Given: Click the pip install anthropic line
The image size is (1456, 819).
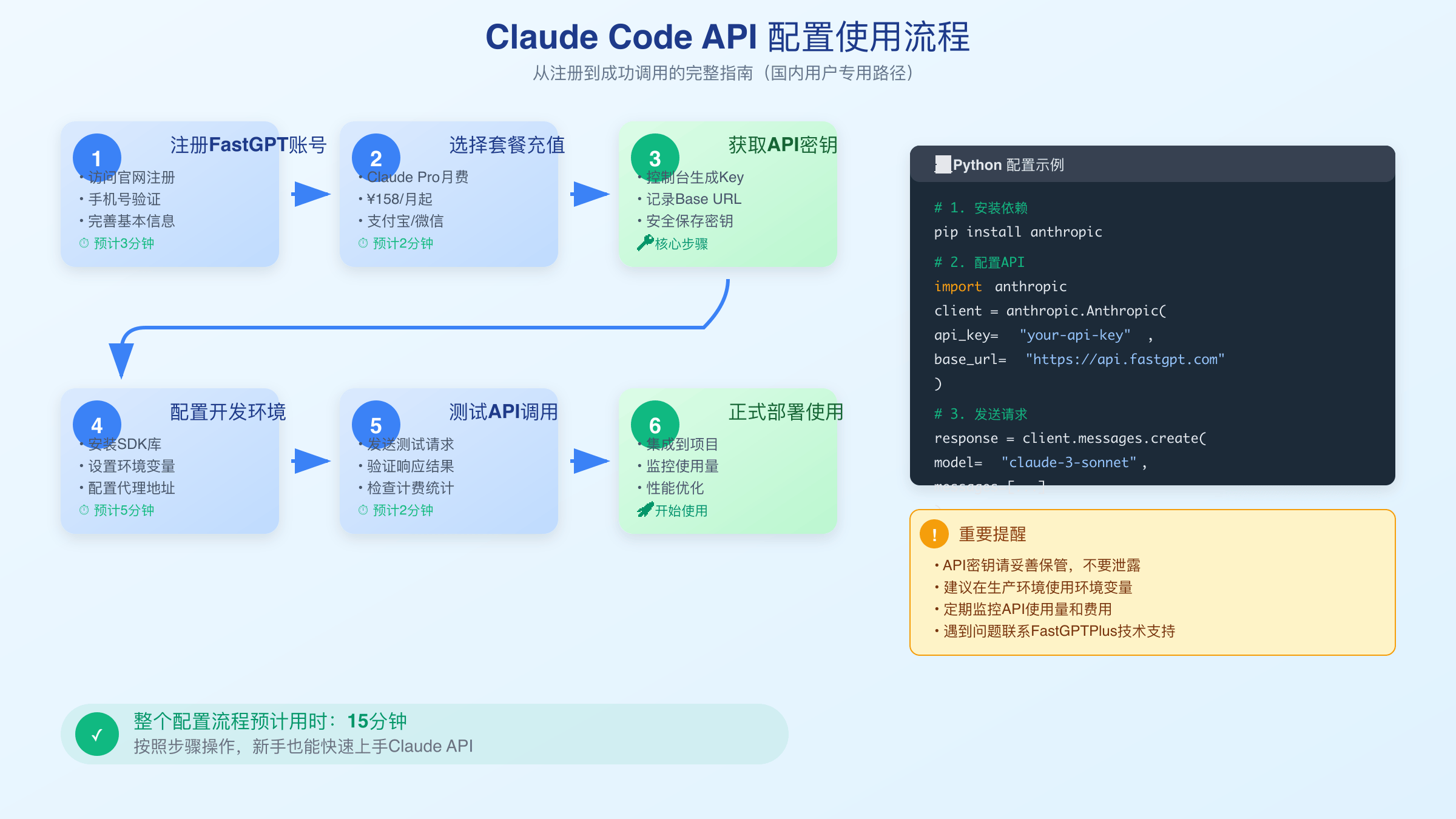Looking at the screenshot, I should 1018,232.
